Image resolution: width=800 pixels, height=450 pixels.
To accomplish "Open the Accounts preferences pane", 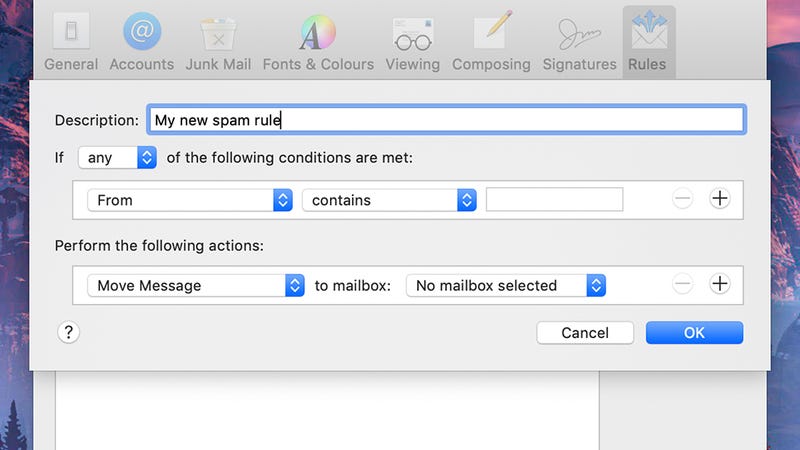I will 142,43.
